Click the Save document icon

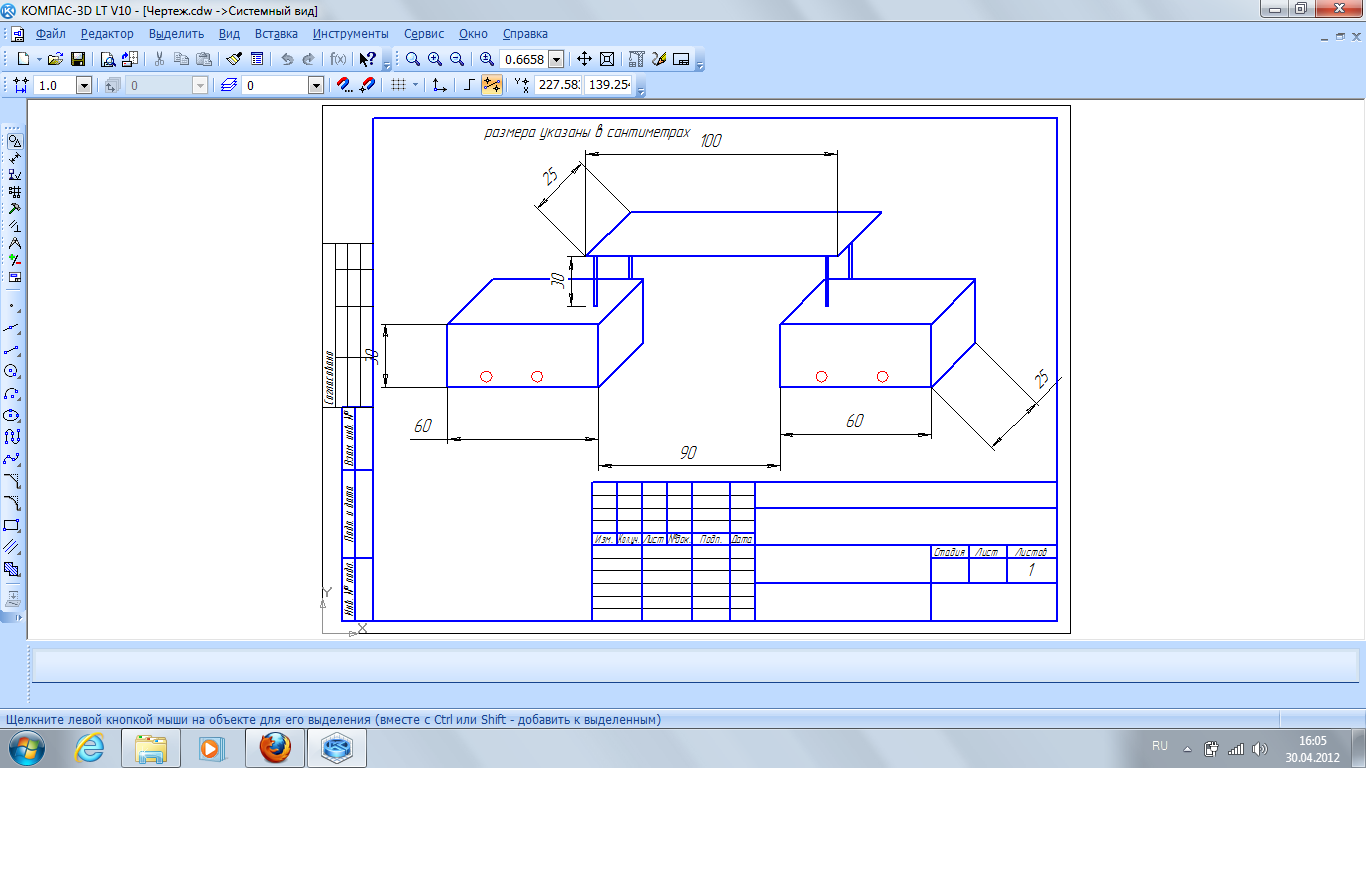tap(77, 60)
